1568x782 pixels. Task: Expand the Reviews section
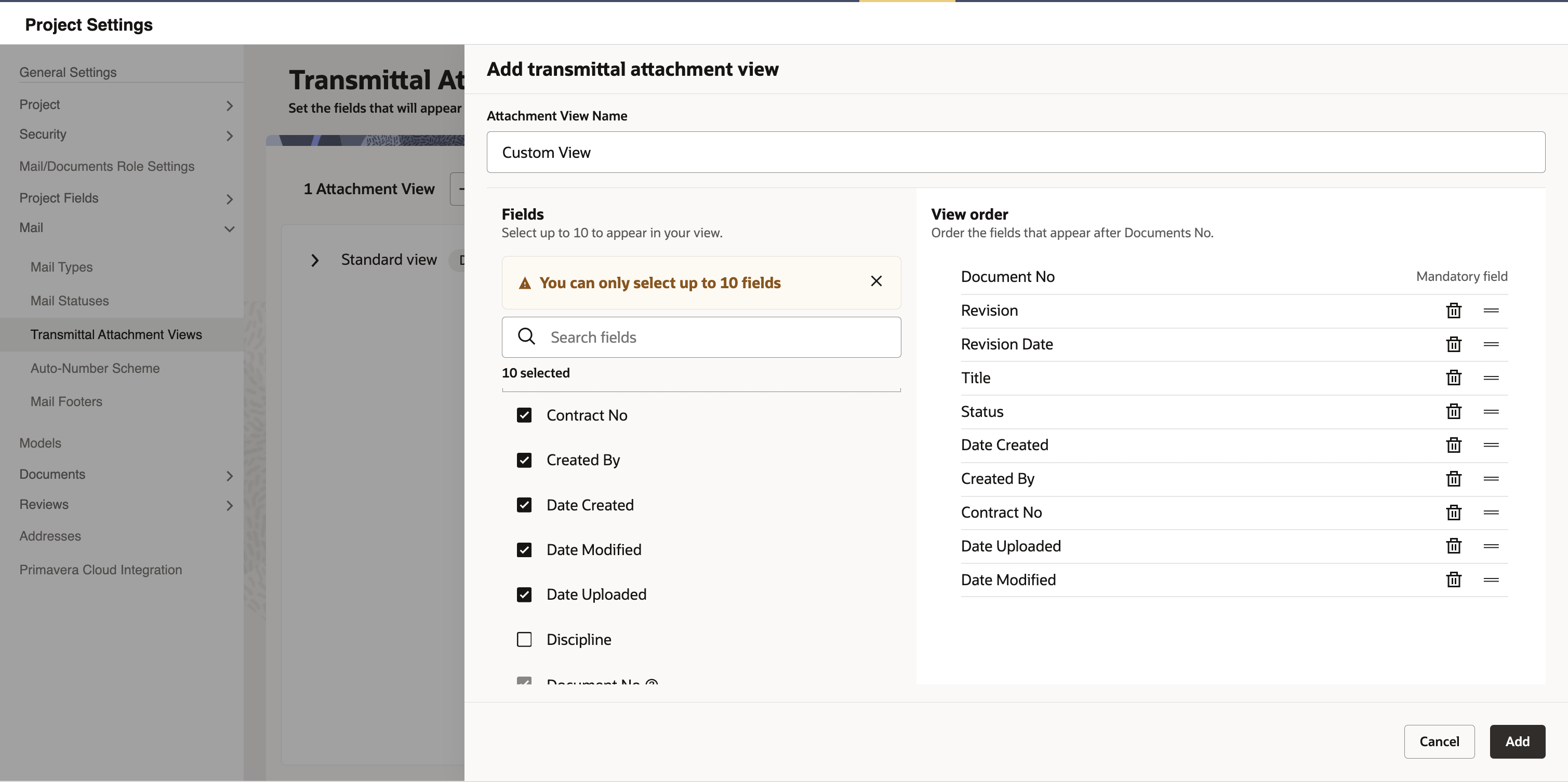tap(230, 506)
